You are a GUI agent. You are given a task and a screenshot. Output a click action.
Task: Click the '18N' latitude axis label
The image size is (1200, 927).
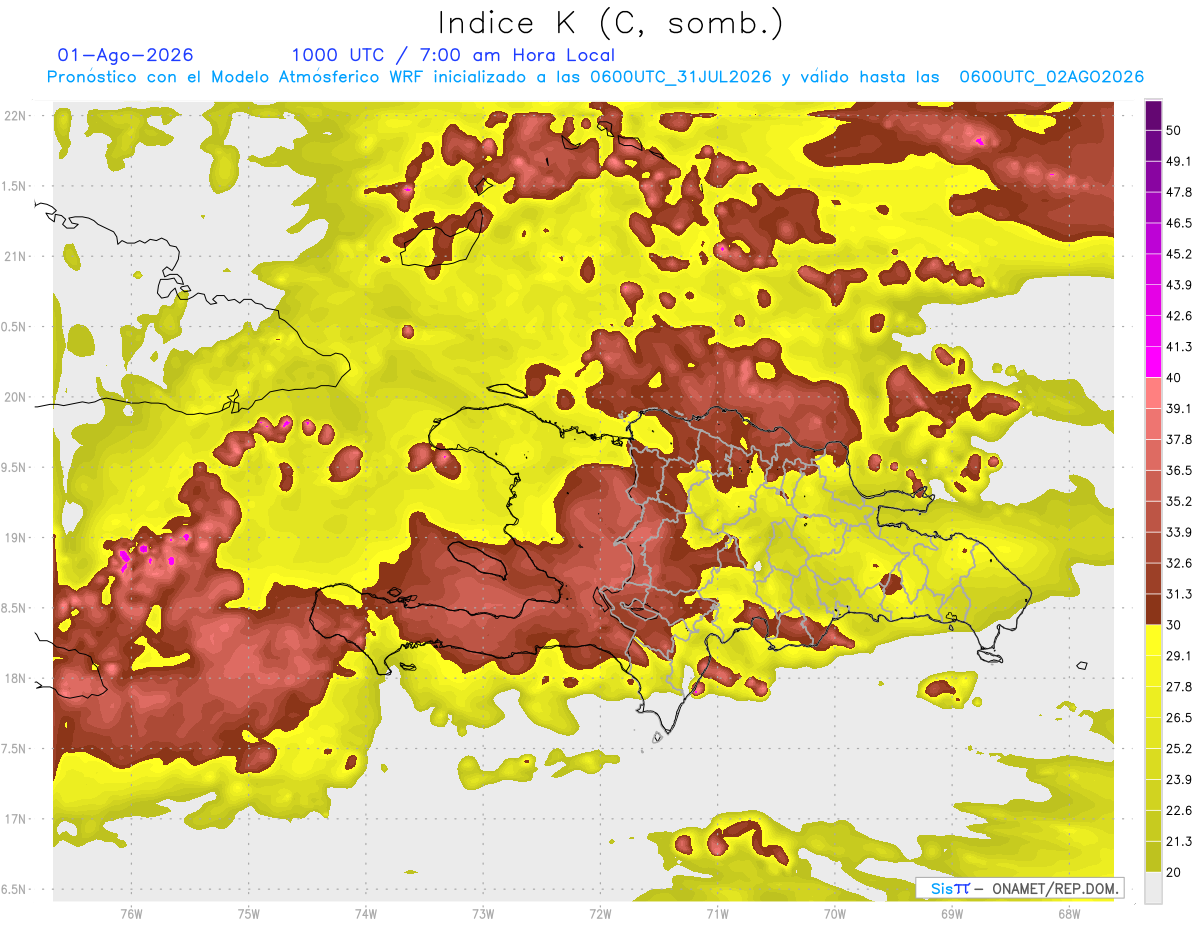click(x=17, y=678)
